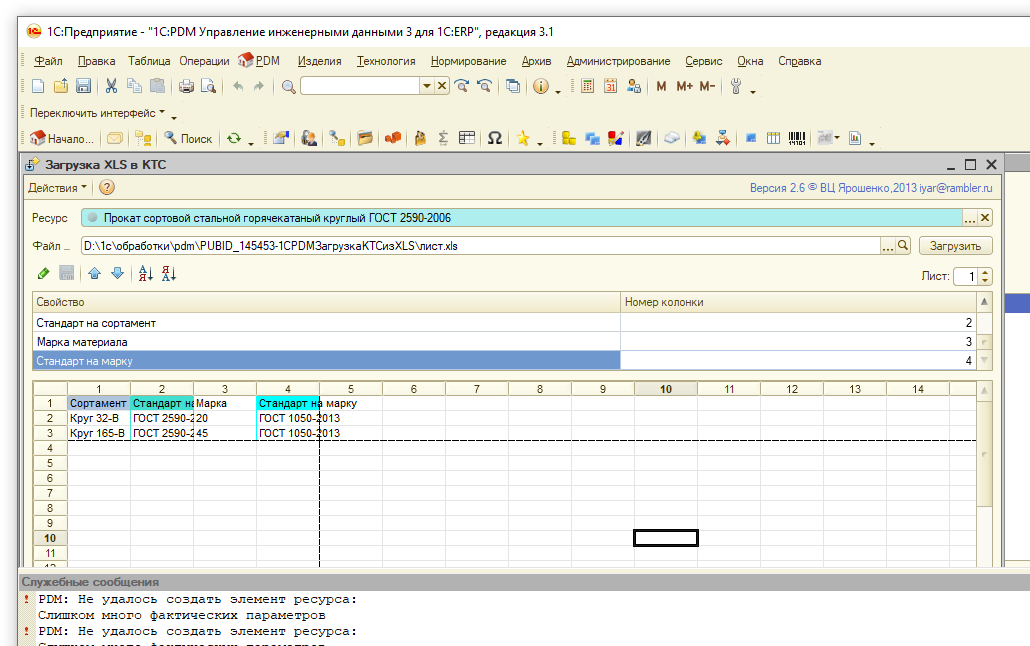Click the green refresh arrows icon

[x=234, y=138]
